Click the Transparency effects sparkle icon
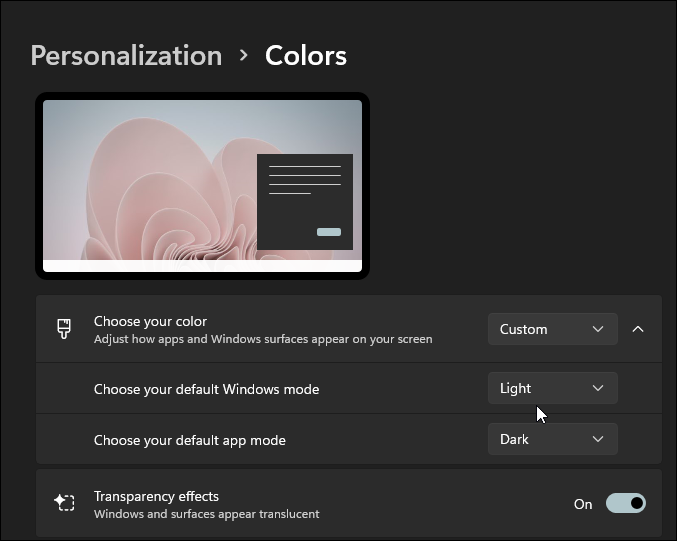Image resolution: width=677 pixels, height=541 pixels. [x=65, y=503]
